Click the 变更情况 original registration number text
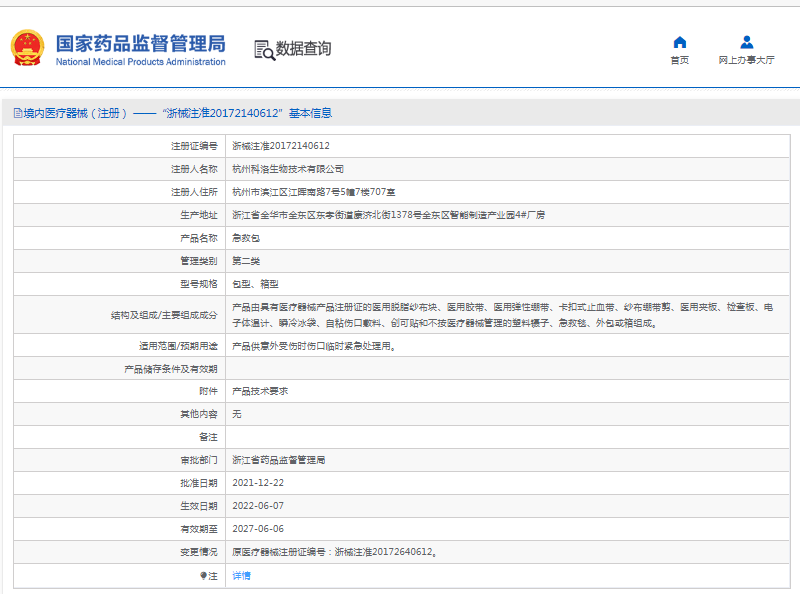Viewport: 800px width, 594px height. pos(334,551)
